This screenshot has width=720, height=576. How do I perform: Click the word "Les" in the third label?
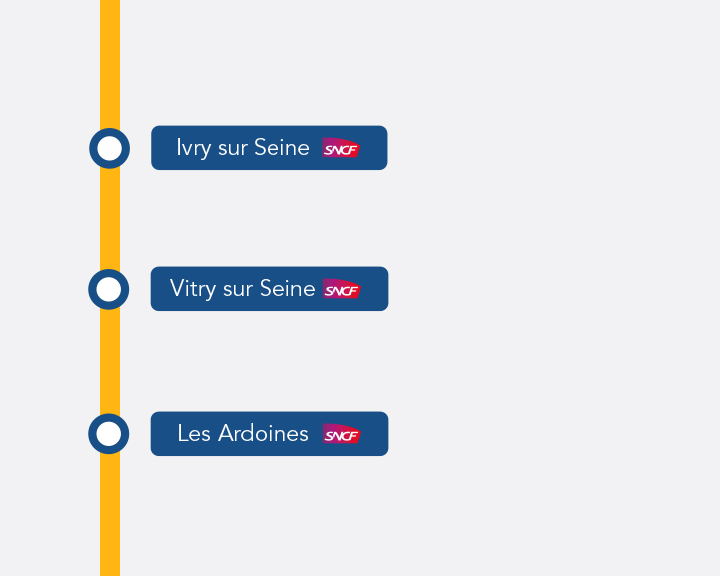click(194, 434)
